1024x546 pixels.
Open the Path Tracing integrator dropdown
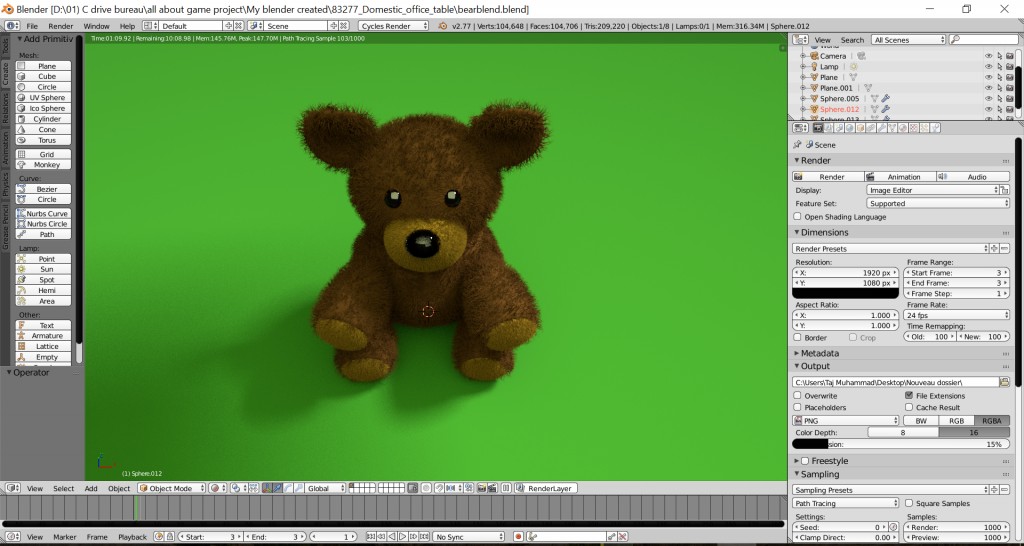846,503
